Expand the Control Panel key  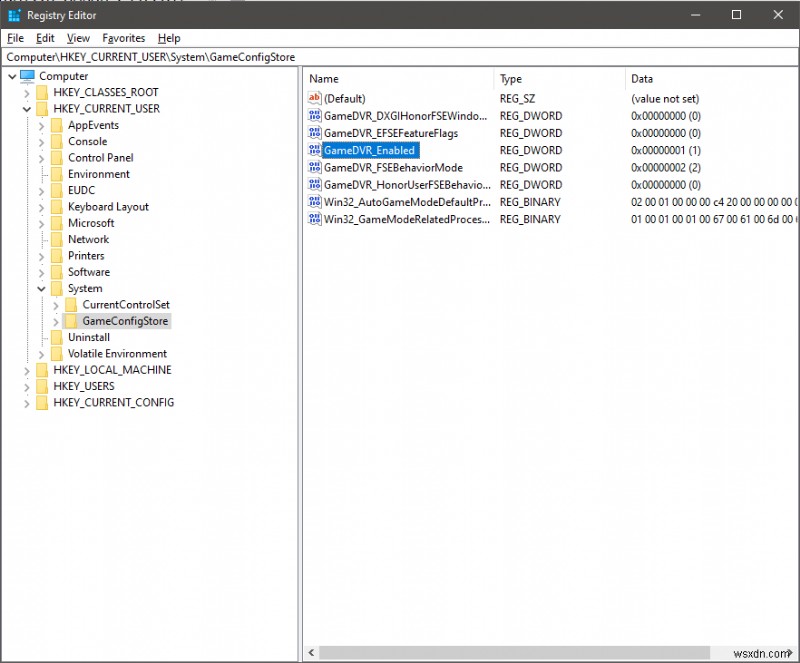coord(42,157)
